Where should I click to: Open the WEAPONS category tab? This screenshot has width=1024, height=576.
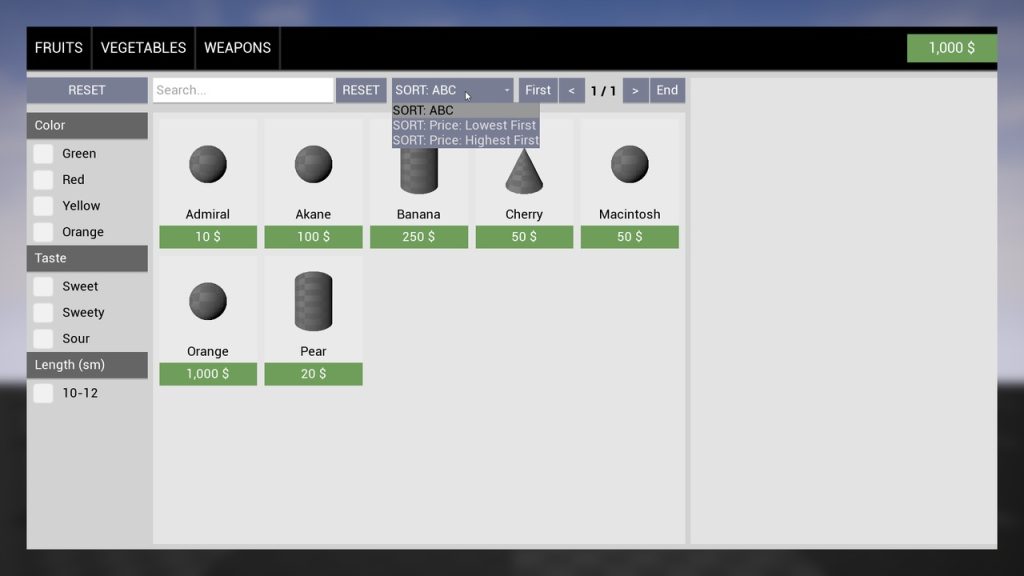click(x=237, y=48)
